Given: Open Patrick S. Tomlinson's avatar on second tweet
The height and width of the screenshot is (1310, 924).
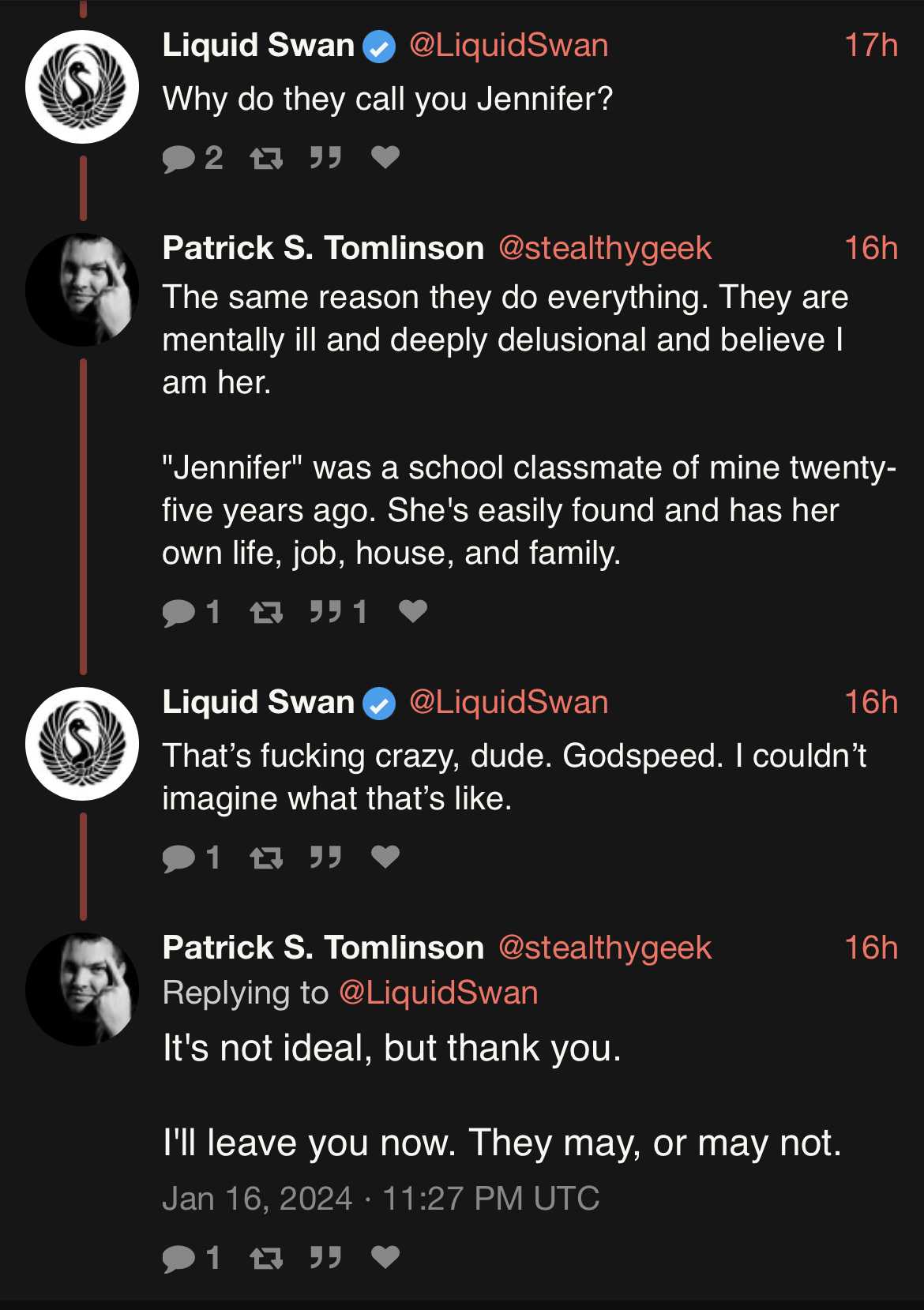Looking at the screenshot, I should click(82, 290).
